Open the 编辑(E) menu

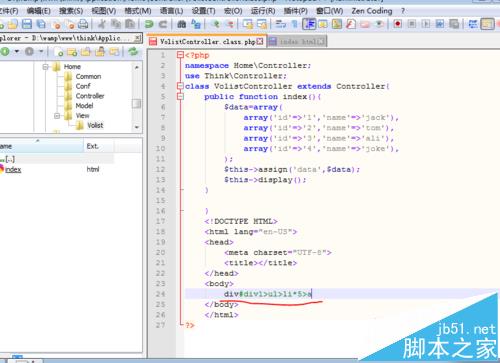pyautogui.click(x=39, y=11)
